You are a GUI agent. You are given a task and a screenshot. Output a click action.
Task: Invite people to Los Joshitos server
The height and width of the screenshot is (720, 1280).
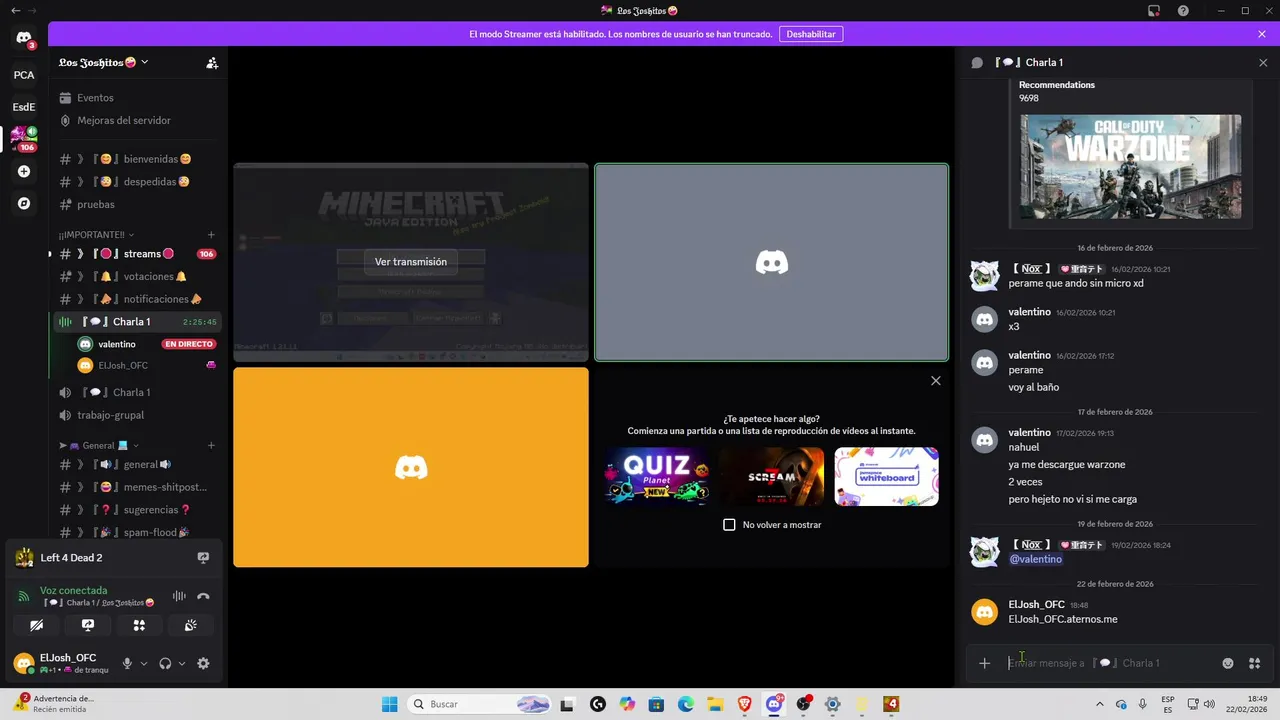(212, 63)
